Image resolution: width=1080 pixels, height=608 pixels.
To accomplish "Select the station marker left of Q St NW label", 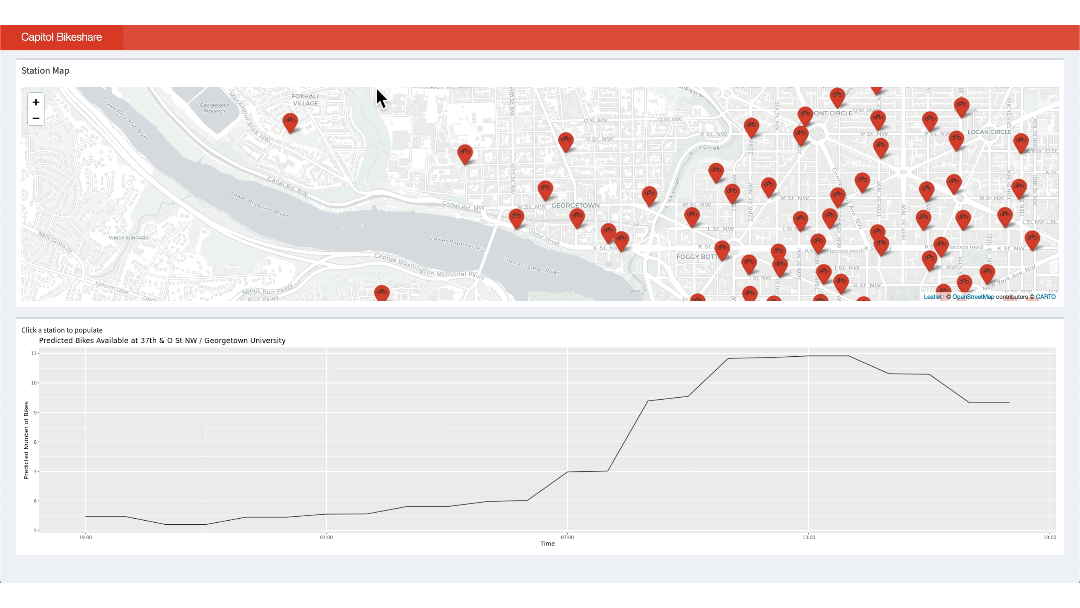I will 566,141.
